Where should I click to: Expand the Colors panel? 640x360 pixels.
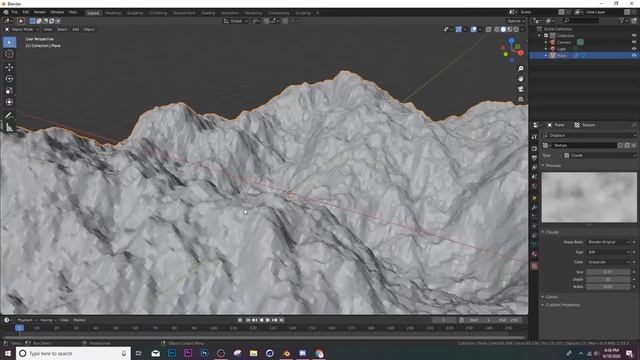[x=550, y=297]
